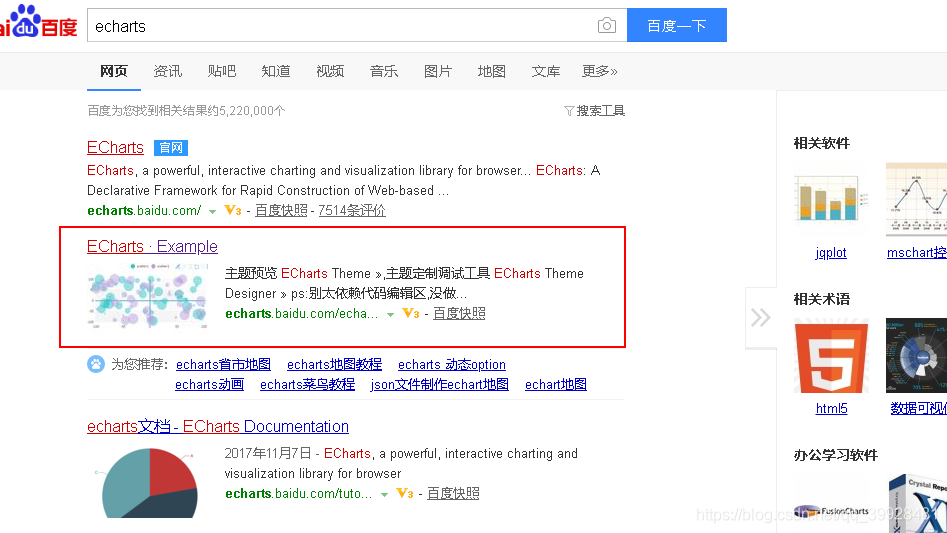Select the 网页 tab

pos(114,71)
